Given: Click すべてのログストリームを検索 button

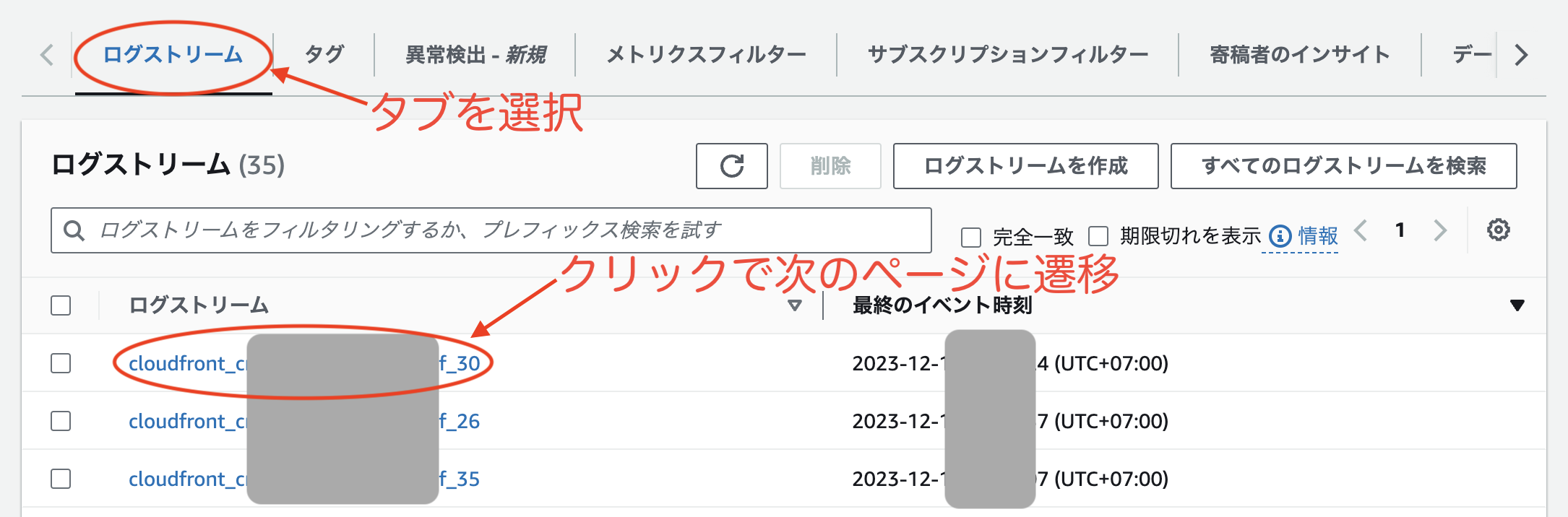Looking at the screenshot, I should (x=1343, y=166).
